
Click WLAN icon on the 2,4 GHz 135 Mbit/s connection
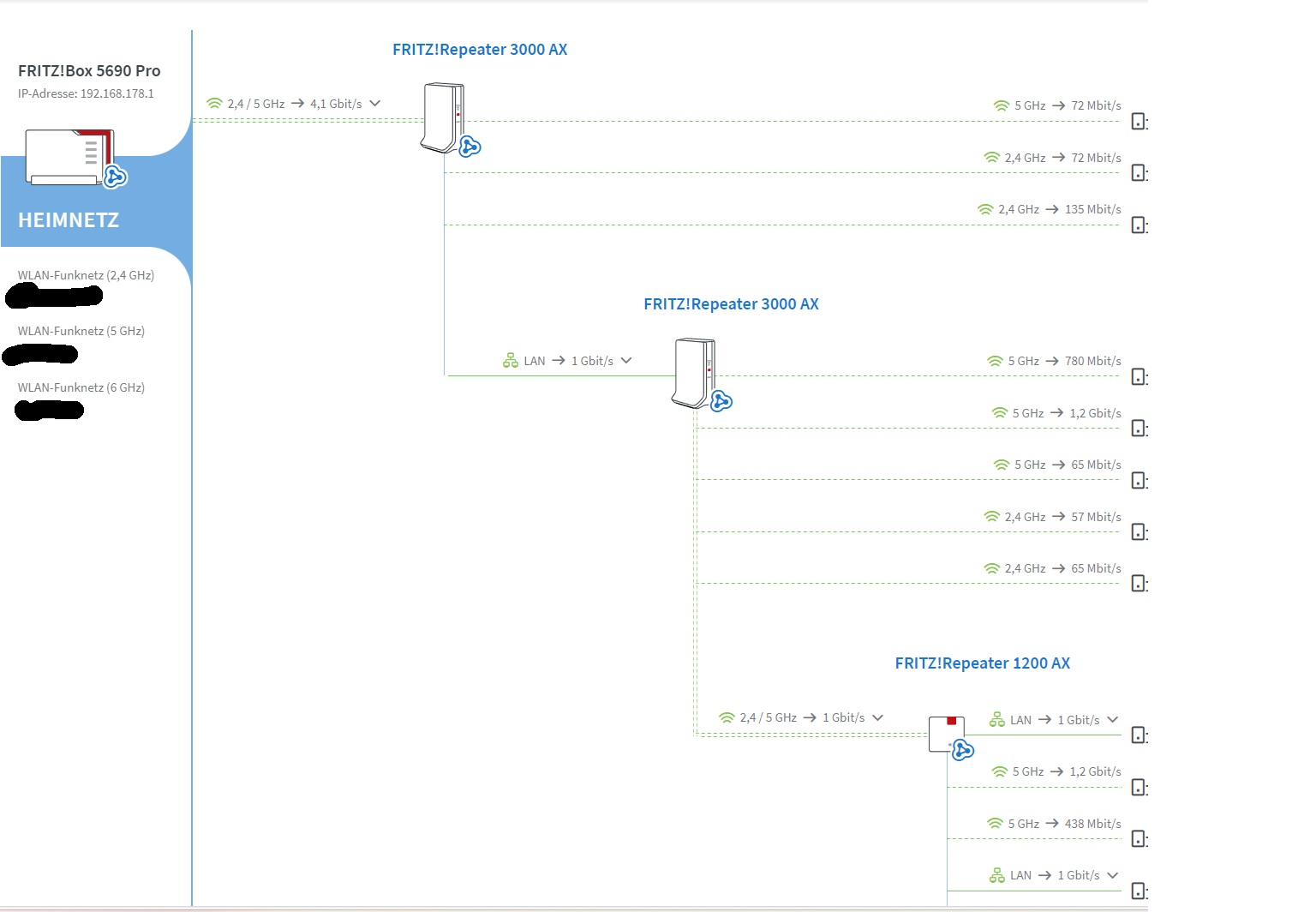985,209
